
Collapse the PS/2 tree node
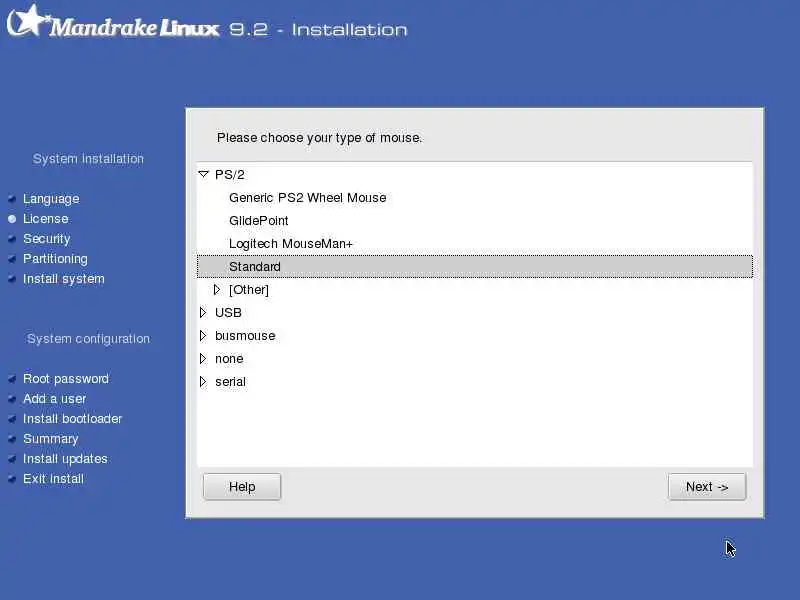coord(204,174)
